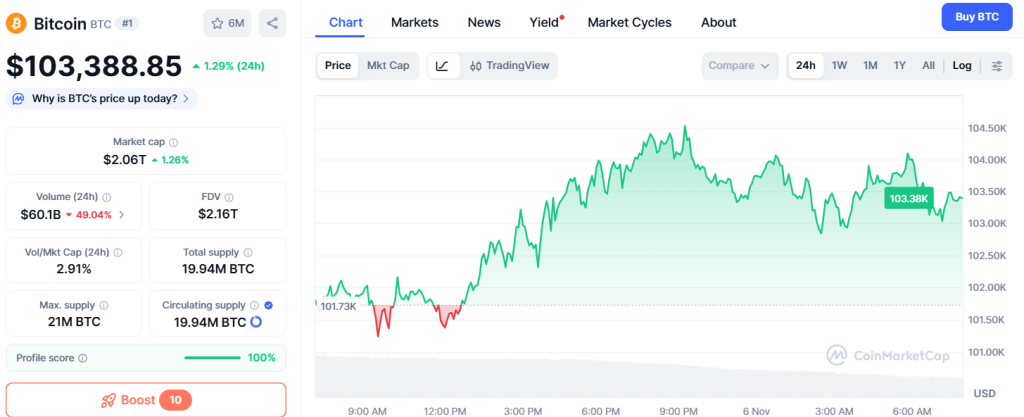Click the Profile score progress bar
This screenshot has width=1024, height=417.
pos(212,358)
